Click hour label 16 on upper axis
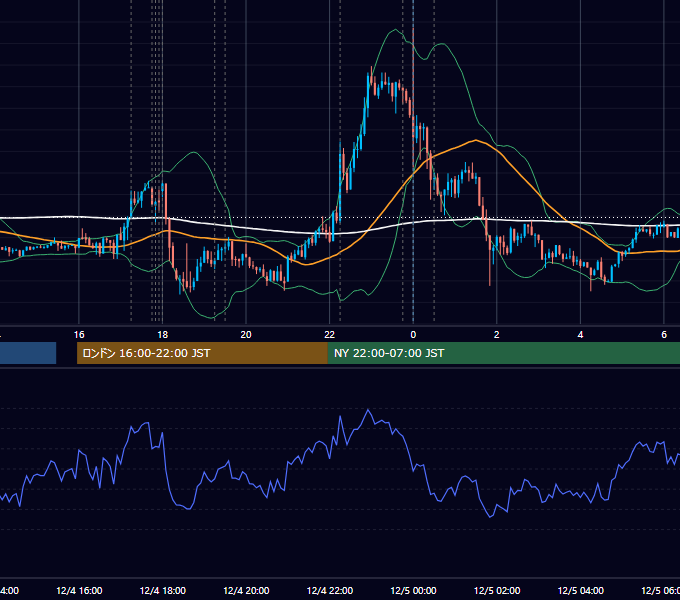The image size is (680, 600). tap(79, 335)
